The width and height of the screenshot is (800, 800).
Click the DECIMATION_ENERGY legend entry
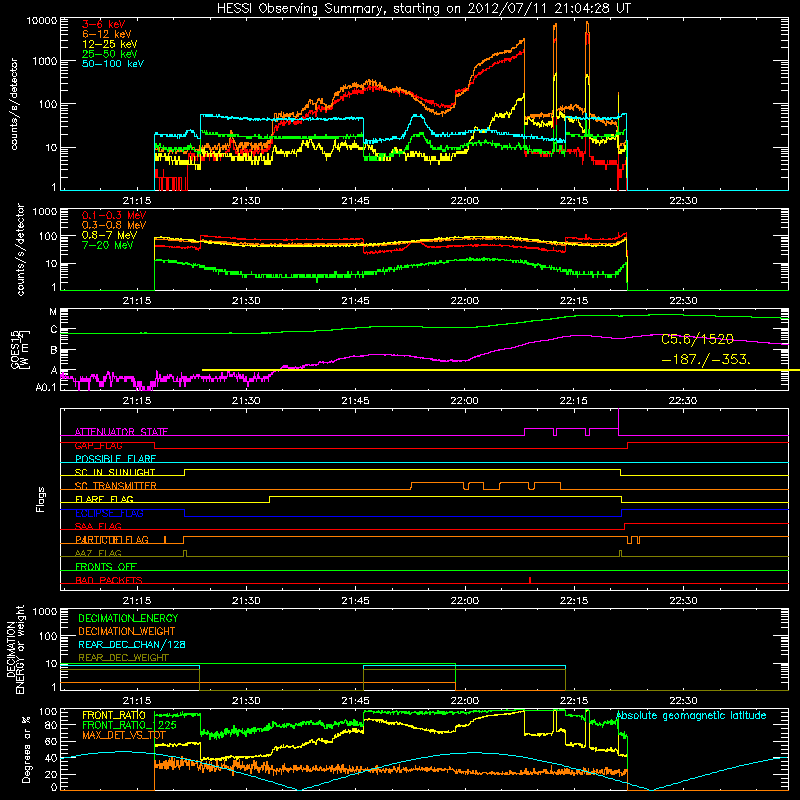pyautogui.click(x=128, y=618)
